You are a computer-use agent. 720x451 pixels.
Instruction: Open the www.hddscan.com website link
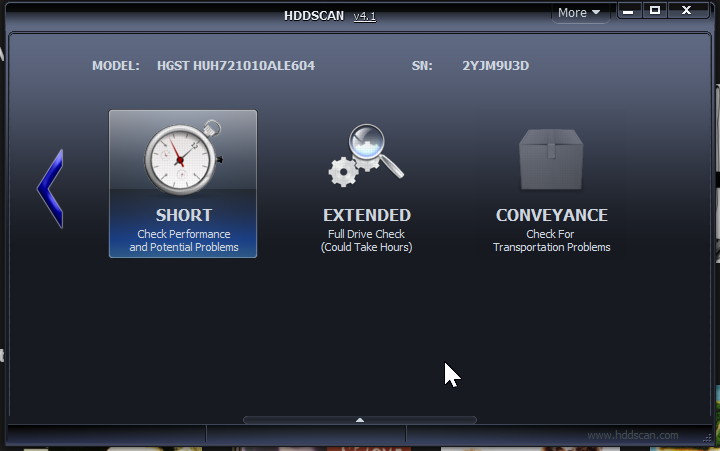coord(633,435)
